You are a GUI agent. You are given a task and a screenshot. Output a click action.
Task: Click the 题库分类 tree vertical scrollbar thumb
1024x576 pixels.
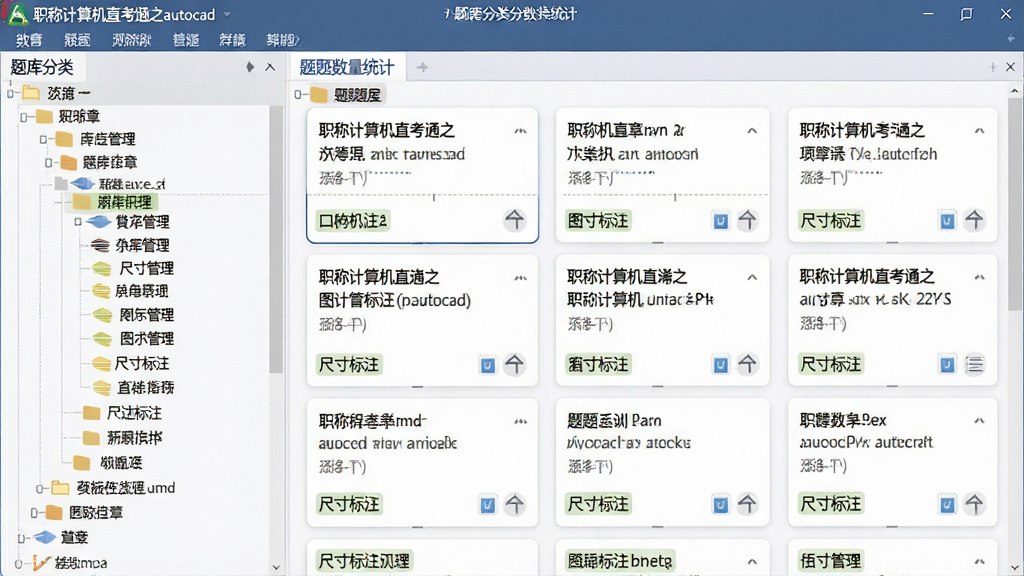[x=276, y=238]
